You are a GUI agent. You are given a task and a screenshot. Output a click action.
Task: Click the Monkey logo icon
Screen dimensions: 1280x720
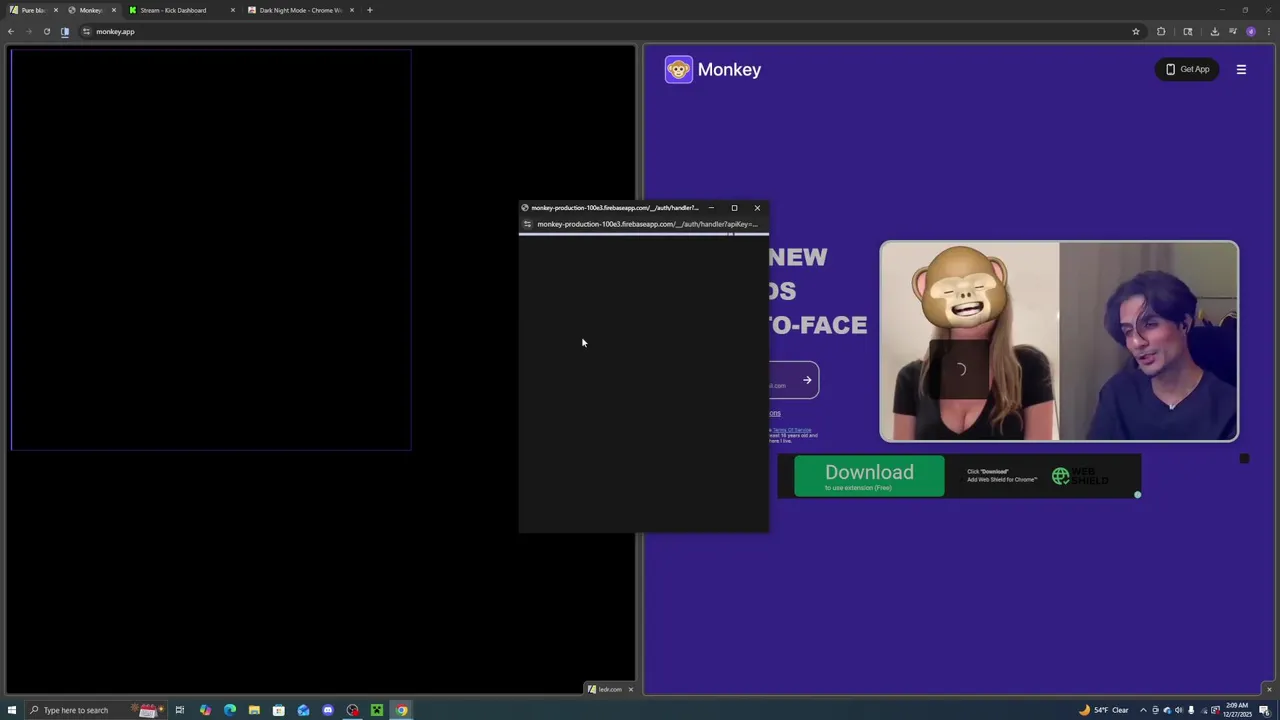679,69
